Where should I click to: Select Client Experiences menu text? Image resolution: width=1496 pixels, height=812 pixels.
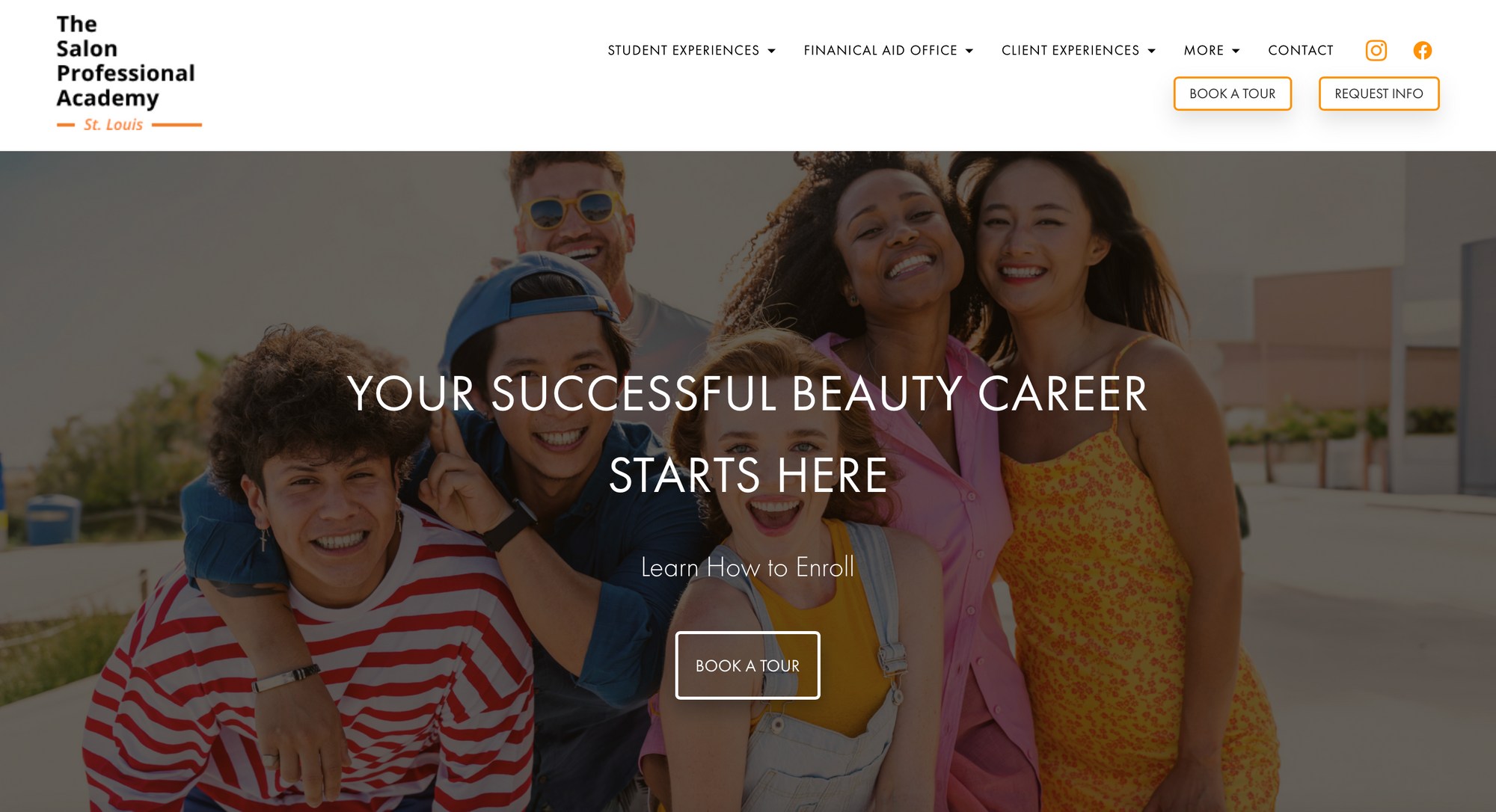[1070, 50]
